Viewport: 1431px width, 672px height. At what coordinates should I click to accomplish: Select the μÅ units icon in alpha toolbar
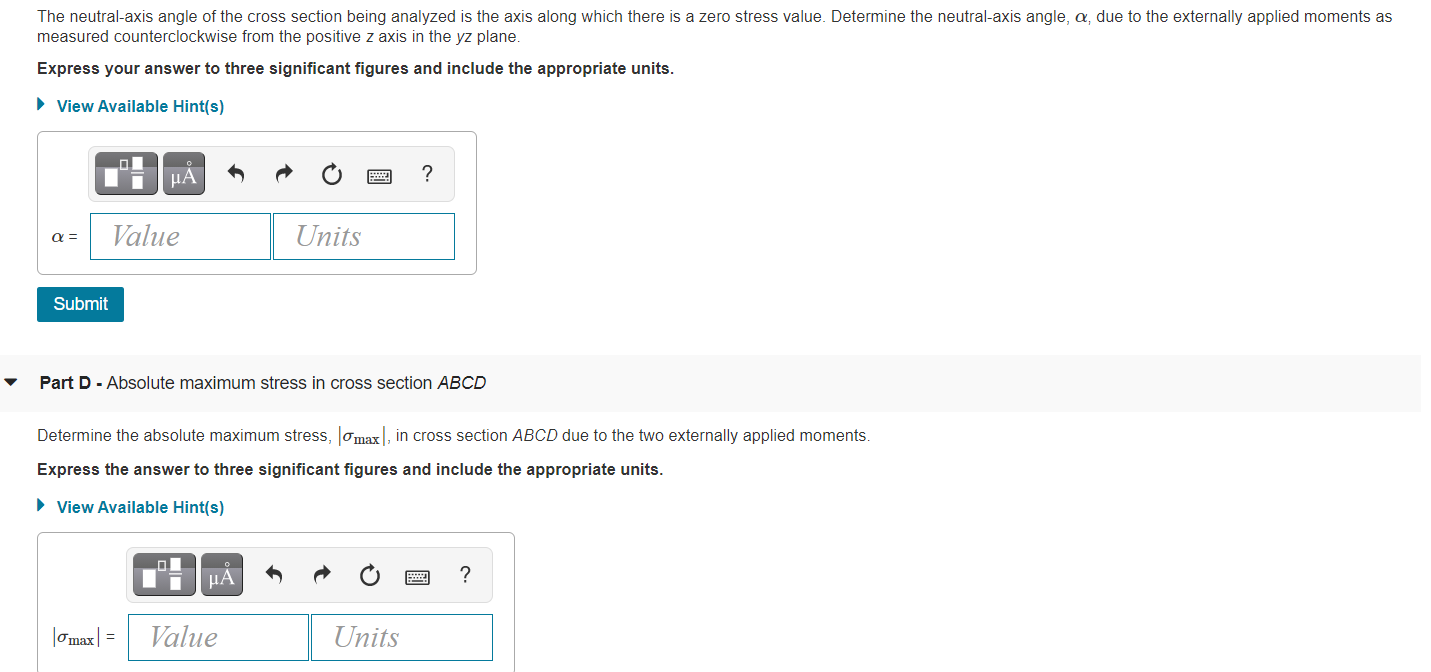point(183,173)
